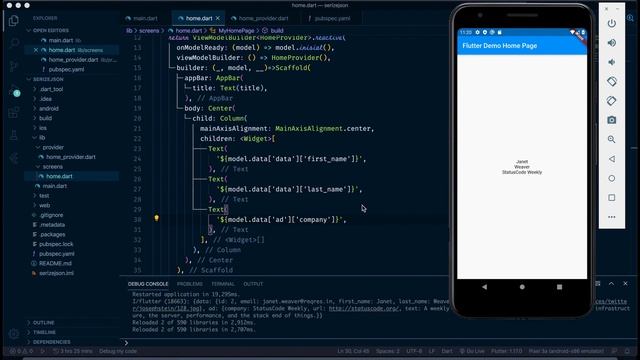Viewport: 640px width, 360px height.
Task: Expand the Outline section
Action: tap(43, 323)
